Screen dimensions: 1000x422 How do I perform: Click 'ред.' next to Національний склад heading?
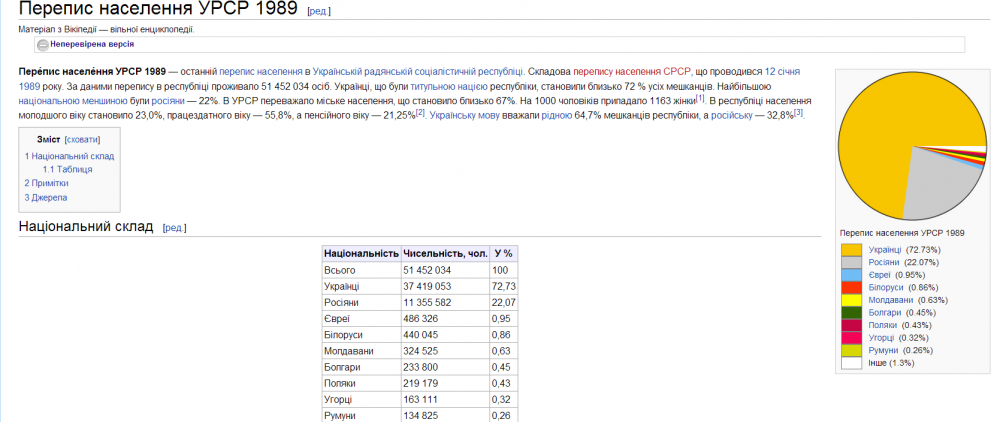174,229
